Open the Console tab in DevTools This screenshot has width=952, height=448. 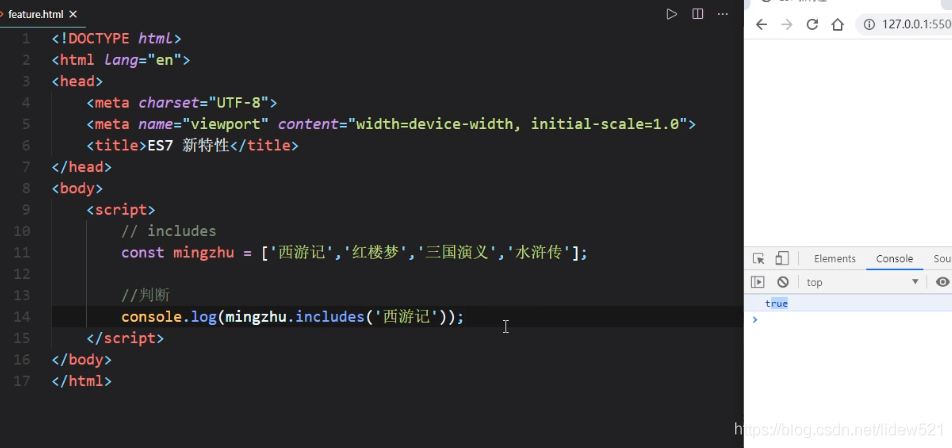[894, 259]
